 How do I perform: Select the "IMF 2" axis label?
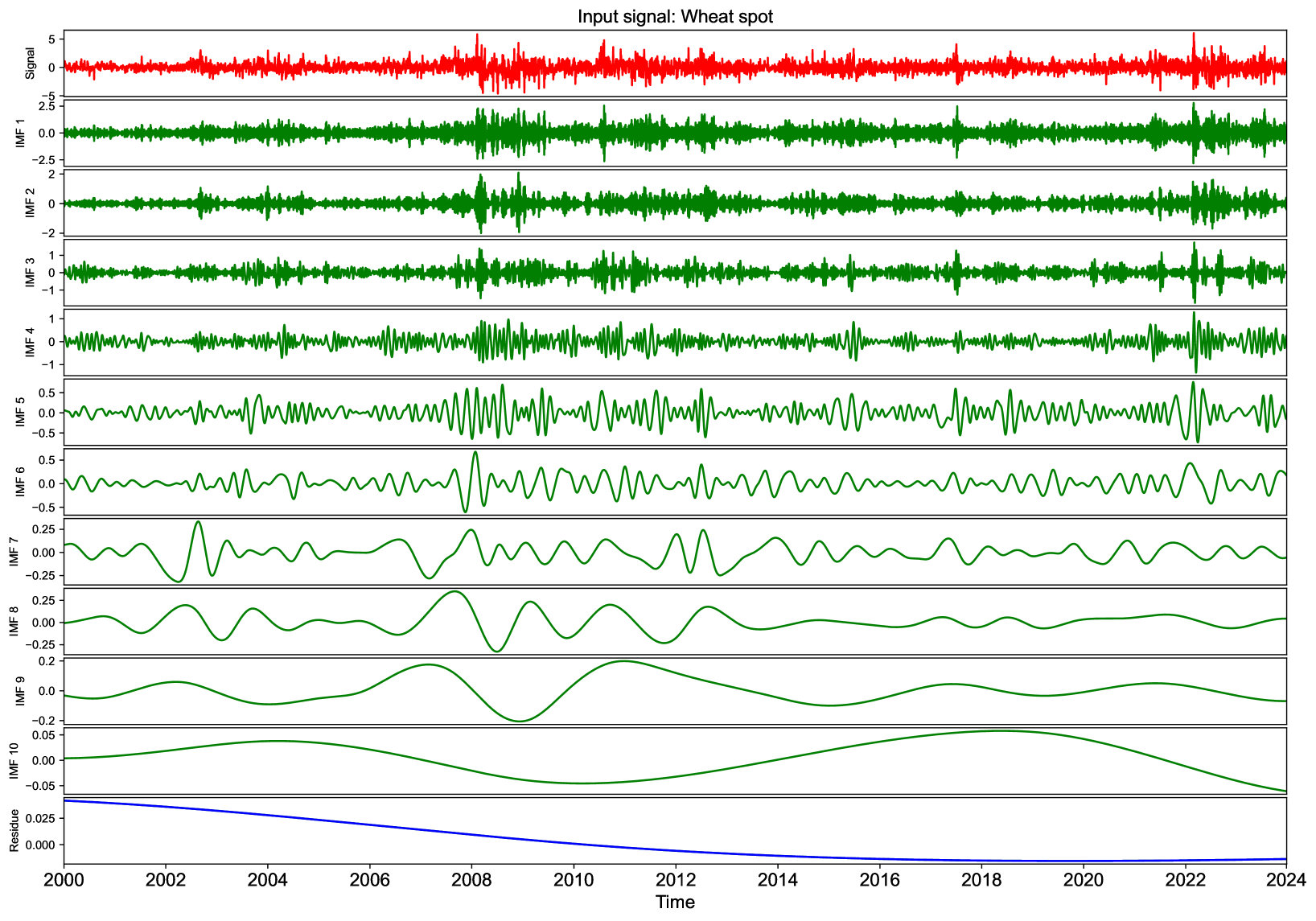click(x=31, y=203)
